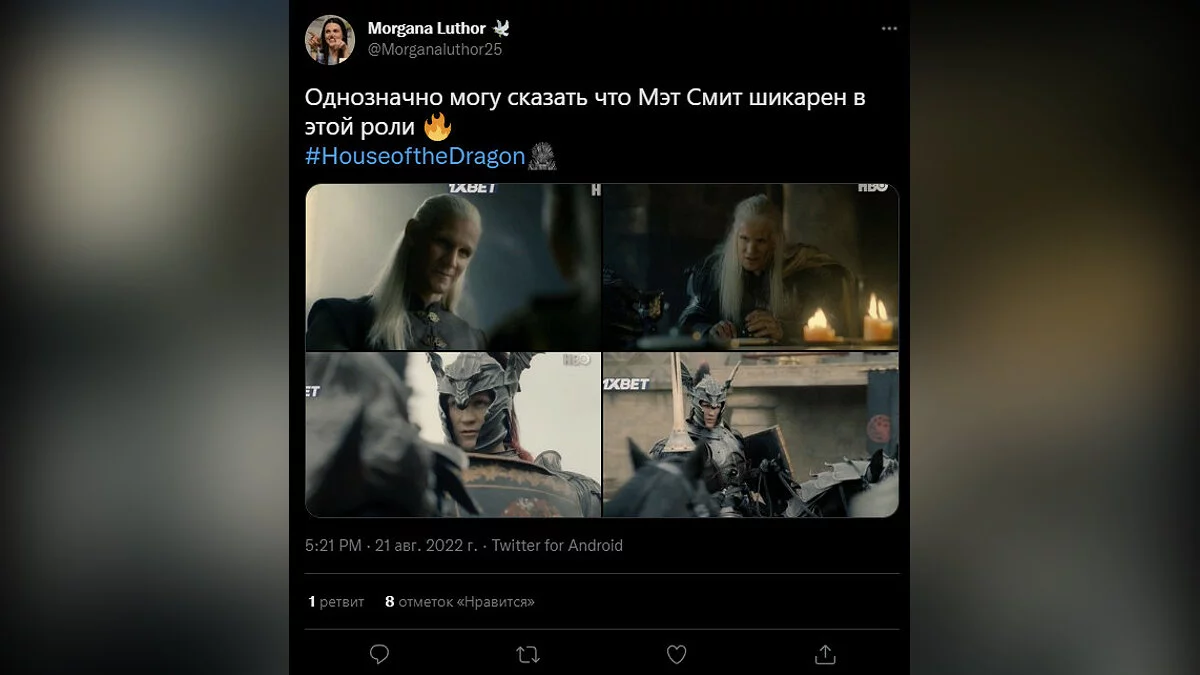The image size is (1200, 675).
Task: View the bottom-left helmeted knight photo
Action: [x=453, y=435]
